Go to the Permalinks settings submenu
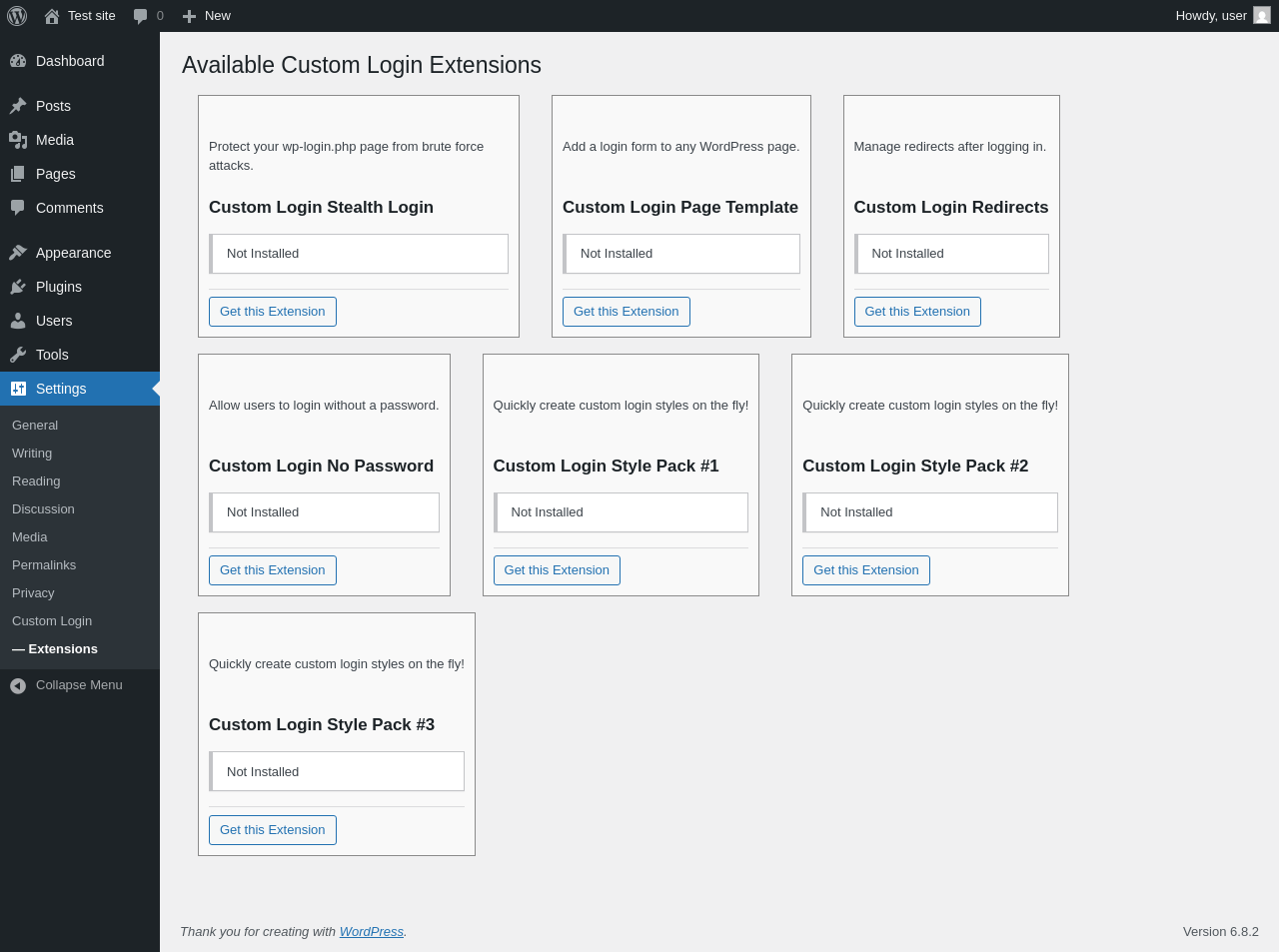This screenshot has width=1279, height=952. [x=44, y=565]
